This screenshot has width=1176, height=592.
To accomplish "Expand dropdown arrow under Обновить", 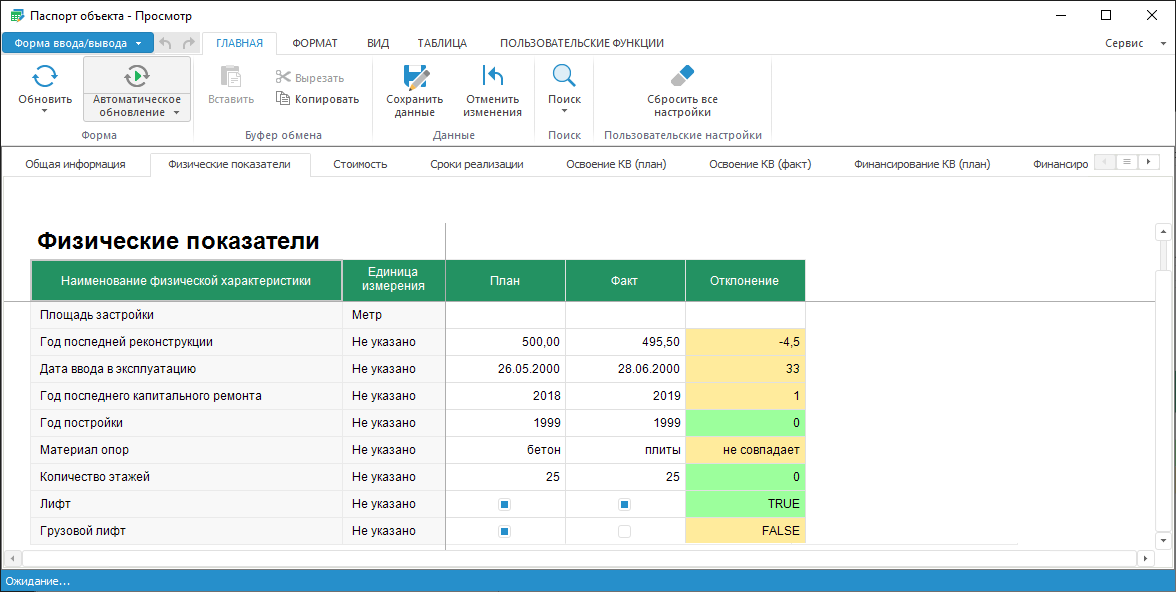I will tap(45, 111).
